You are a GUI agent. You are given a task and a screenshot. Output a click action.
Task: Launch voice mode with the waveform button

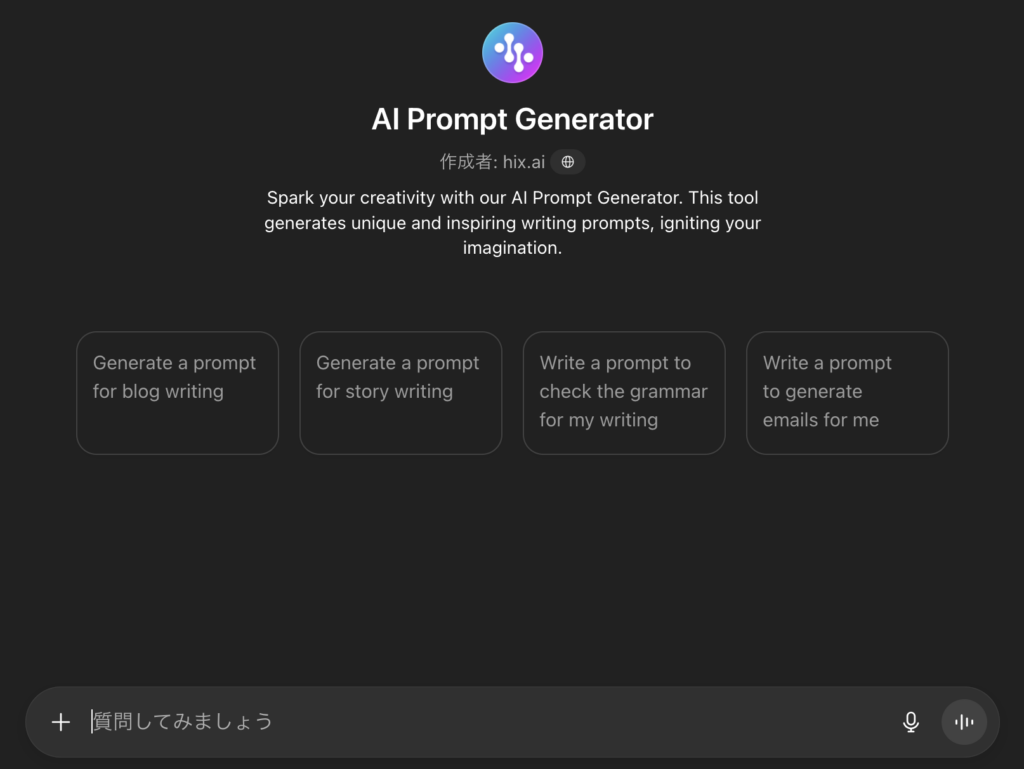(x=964, y=722)
